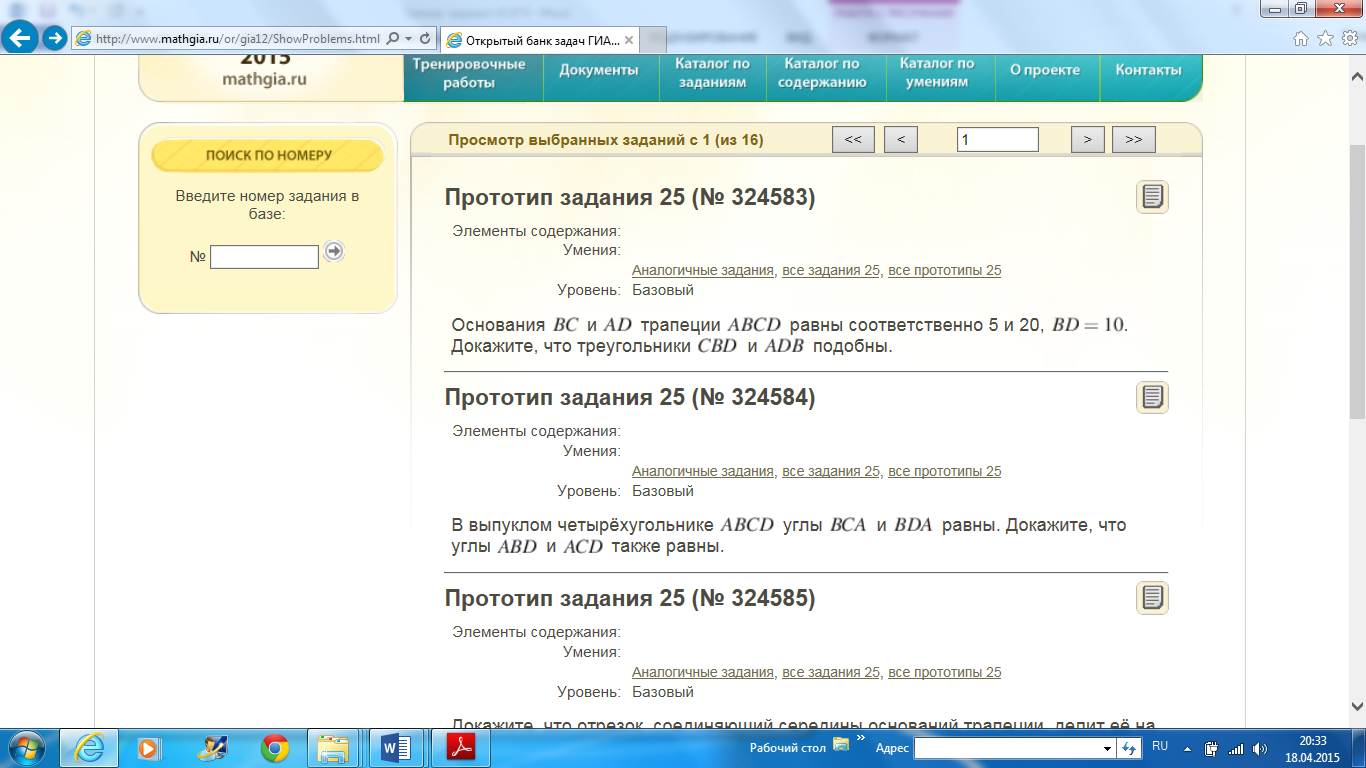Close the 'Открытый банк задач ГИА' tab
The height and width of the screenshot is (768, 1366).
tap(630, 40)
